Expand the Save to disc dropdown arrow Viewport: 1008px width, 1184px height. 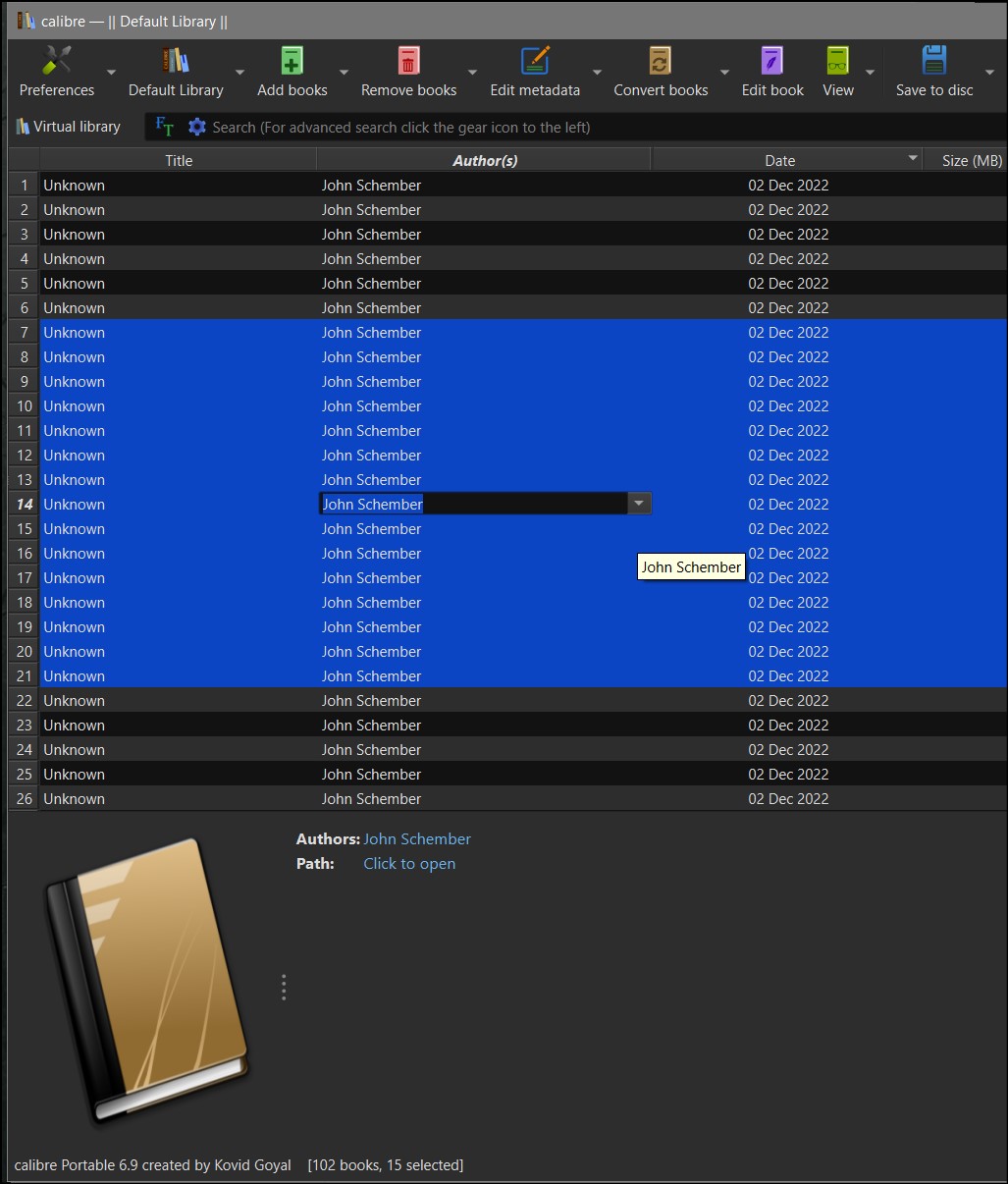[x=989, y=72]
